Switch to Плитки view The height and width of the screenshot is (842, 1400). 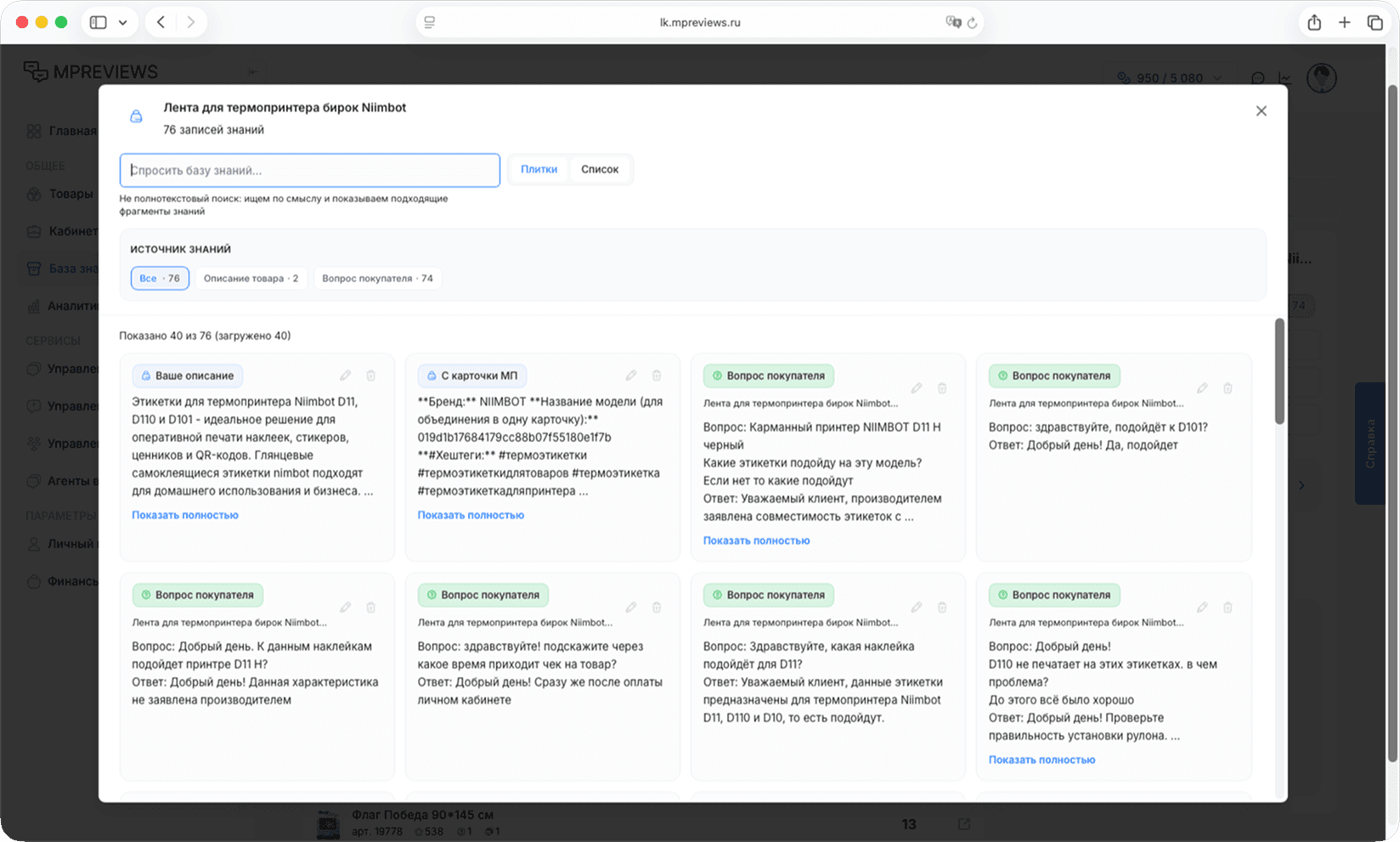(x=539, y=169)
